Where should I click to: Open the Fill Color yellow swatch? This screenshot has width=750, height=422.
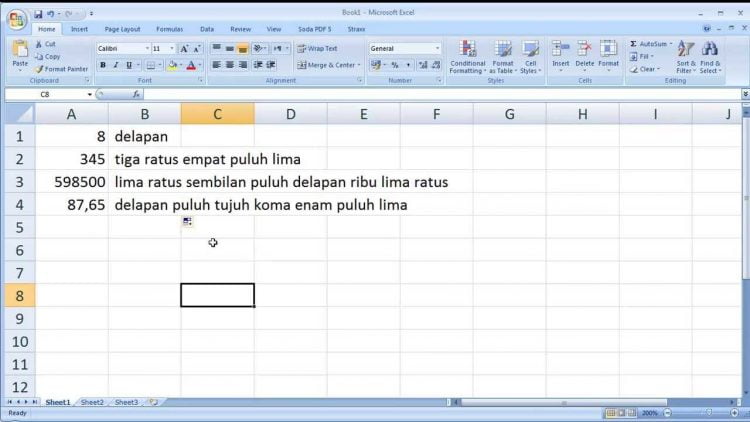point(173,65)
